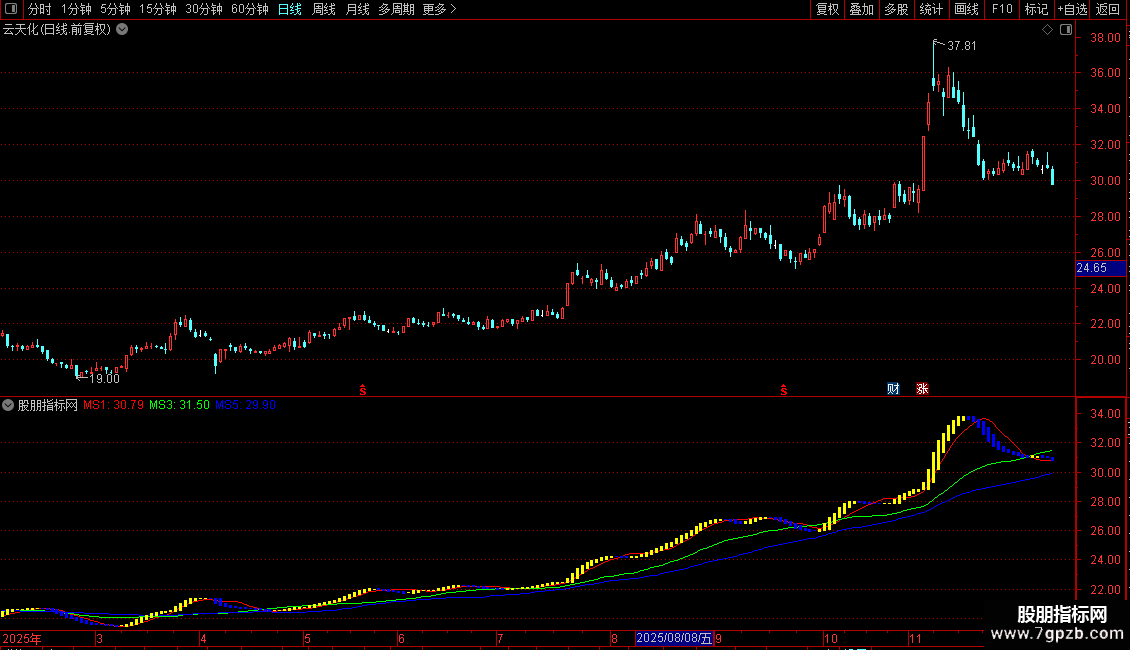Click the 复权 price adjustment button
Screen dimensions: 1130x650
tap(827, 9)
